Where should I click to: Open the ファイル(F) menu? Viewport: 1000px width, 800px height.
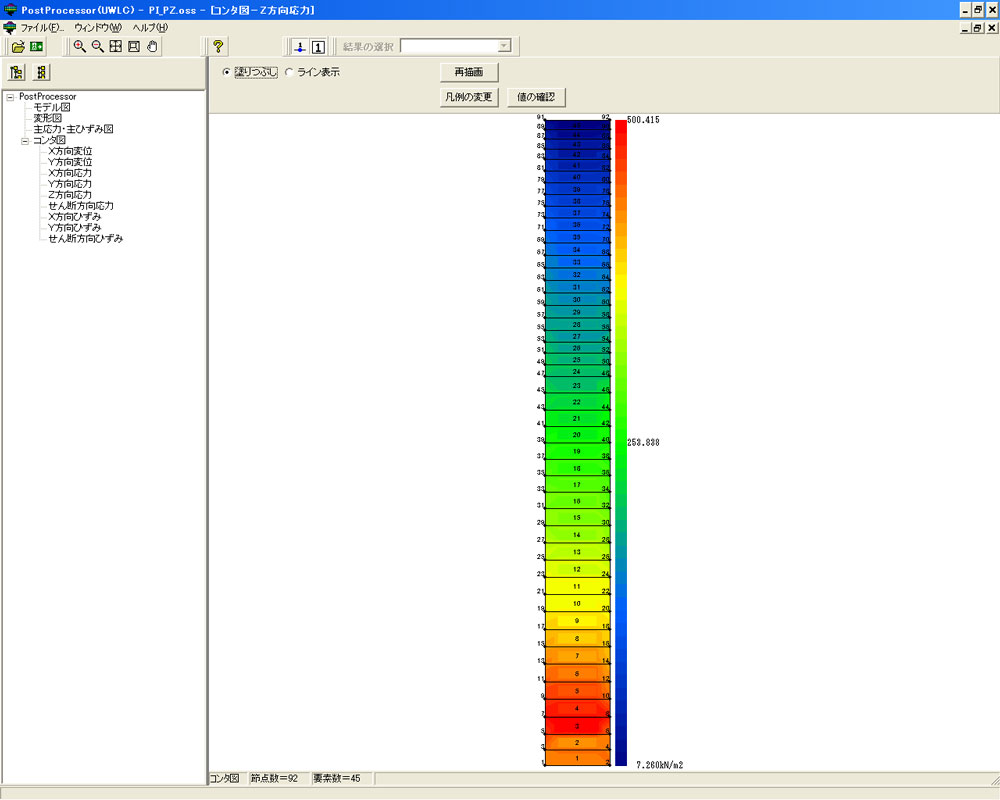pyautogui.click(x=42, y=27)
